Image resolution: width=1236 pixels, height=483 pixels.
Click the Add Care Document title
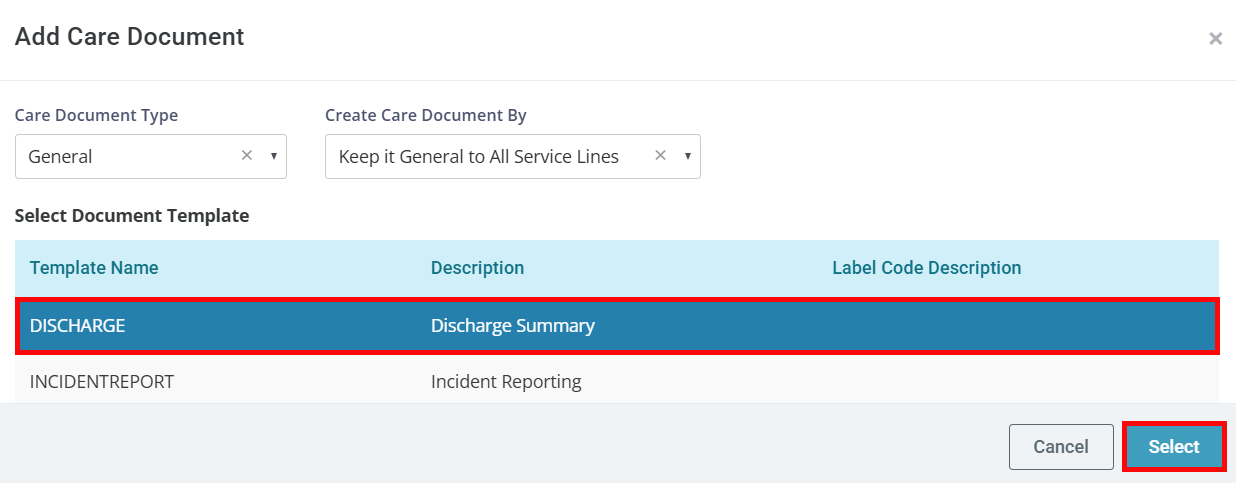point(129,37)
